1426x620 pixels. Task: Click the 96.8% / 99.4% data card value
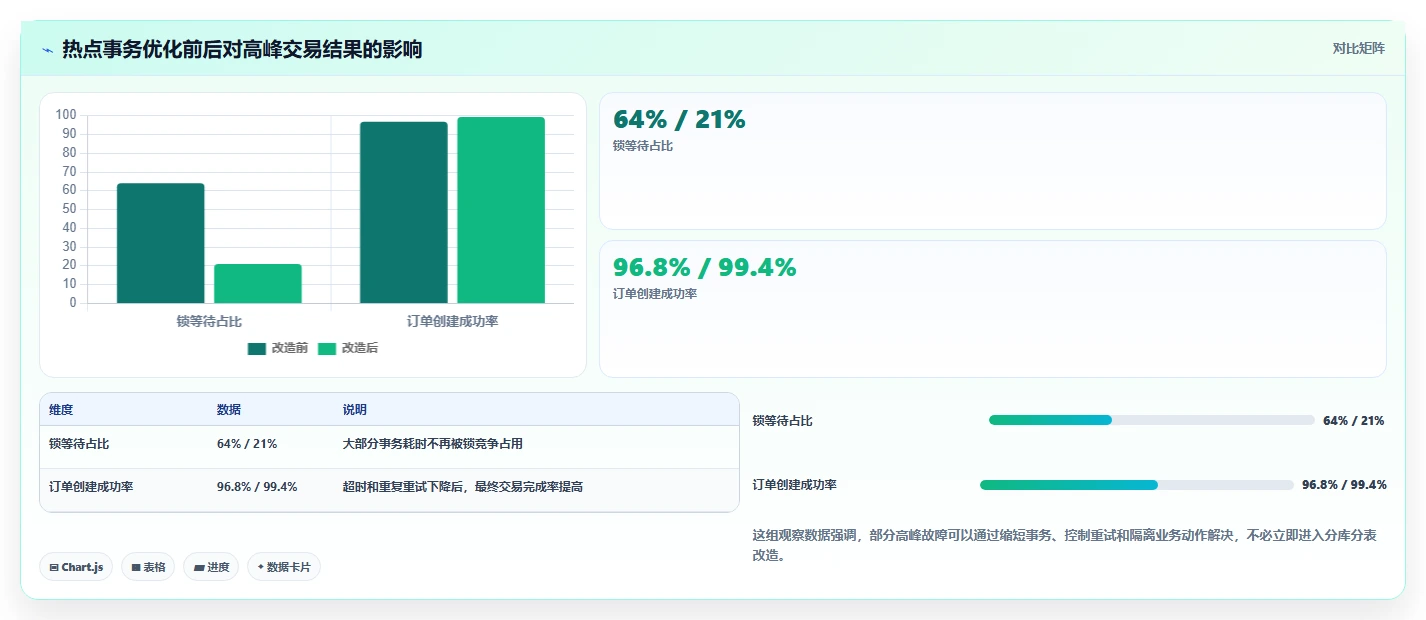tap(704, 268)
